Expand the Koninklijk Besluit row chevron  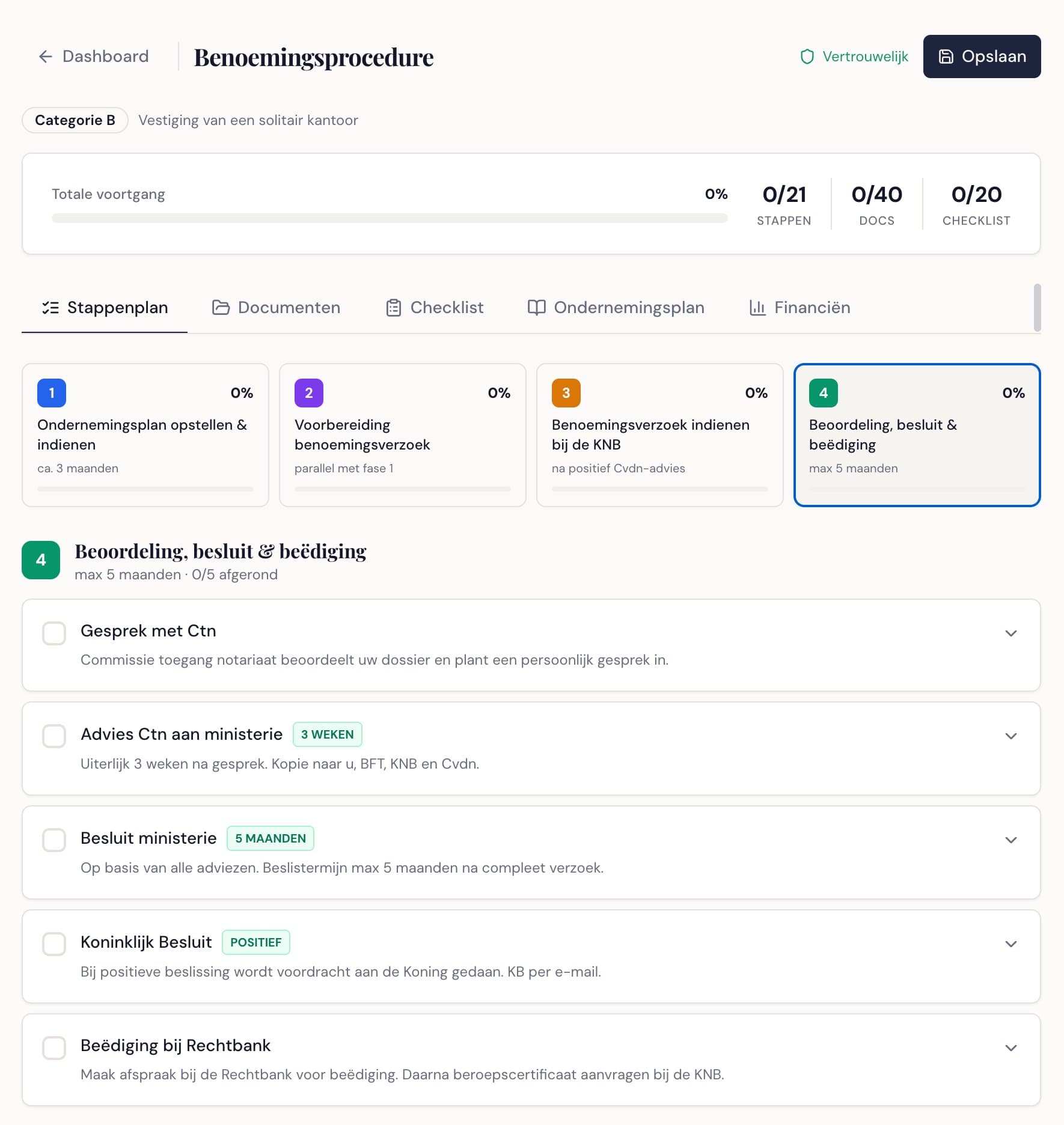[1010, 944]
